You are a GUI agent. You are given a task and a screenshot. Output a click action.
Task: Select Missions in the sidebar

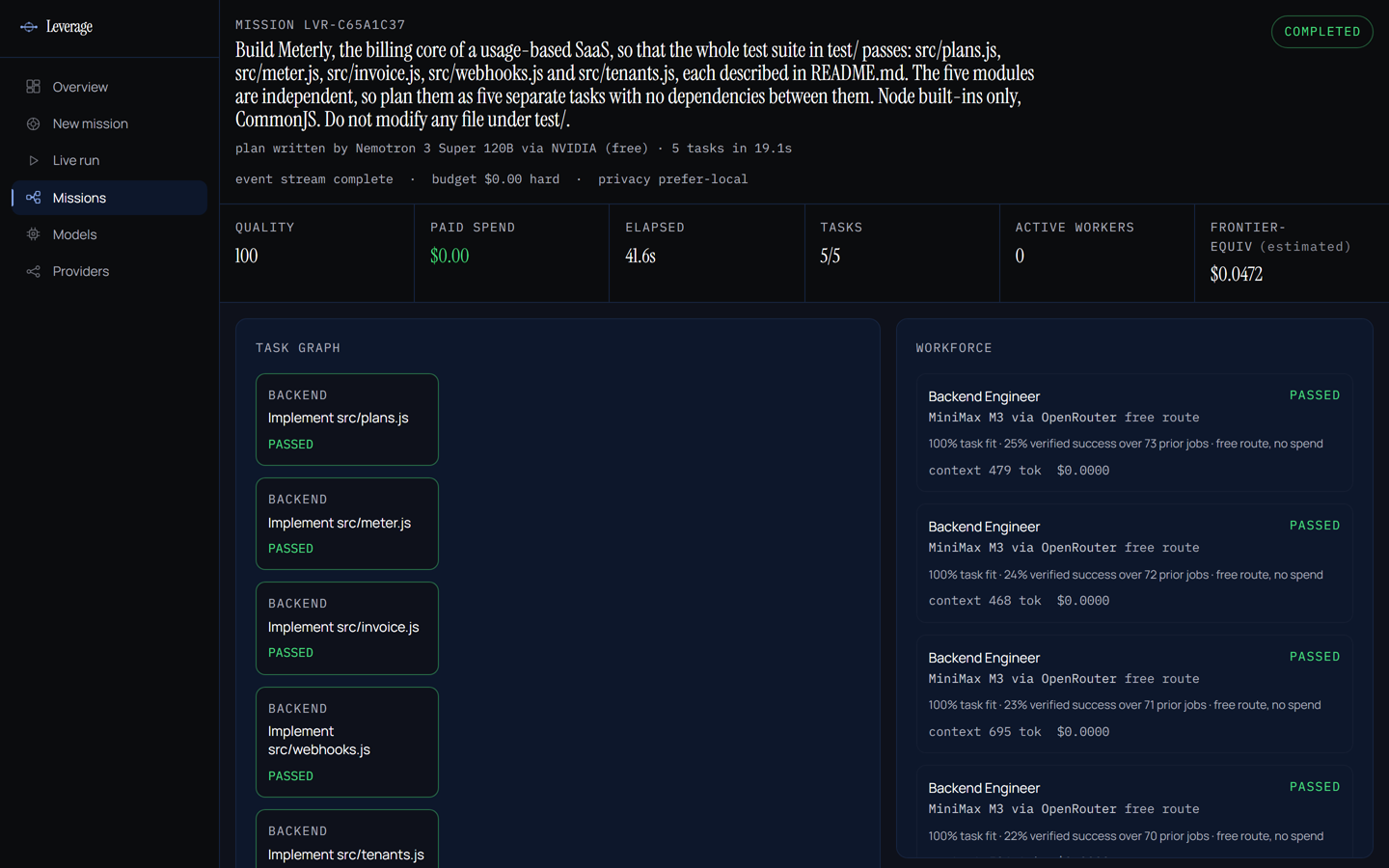coord(110,198)
